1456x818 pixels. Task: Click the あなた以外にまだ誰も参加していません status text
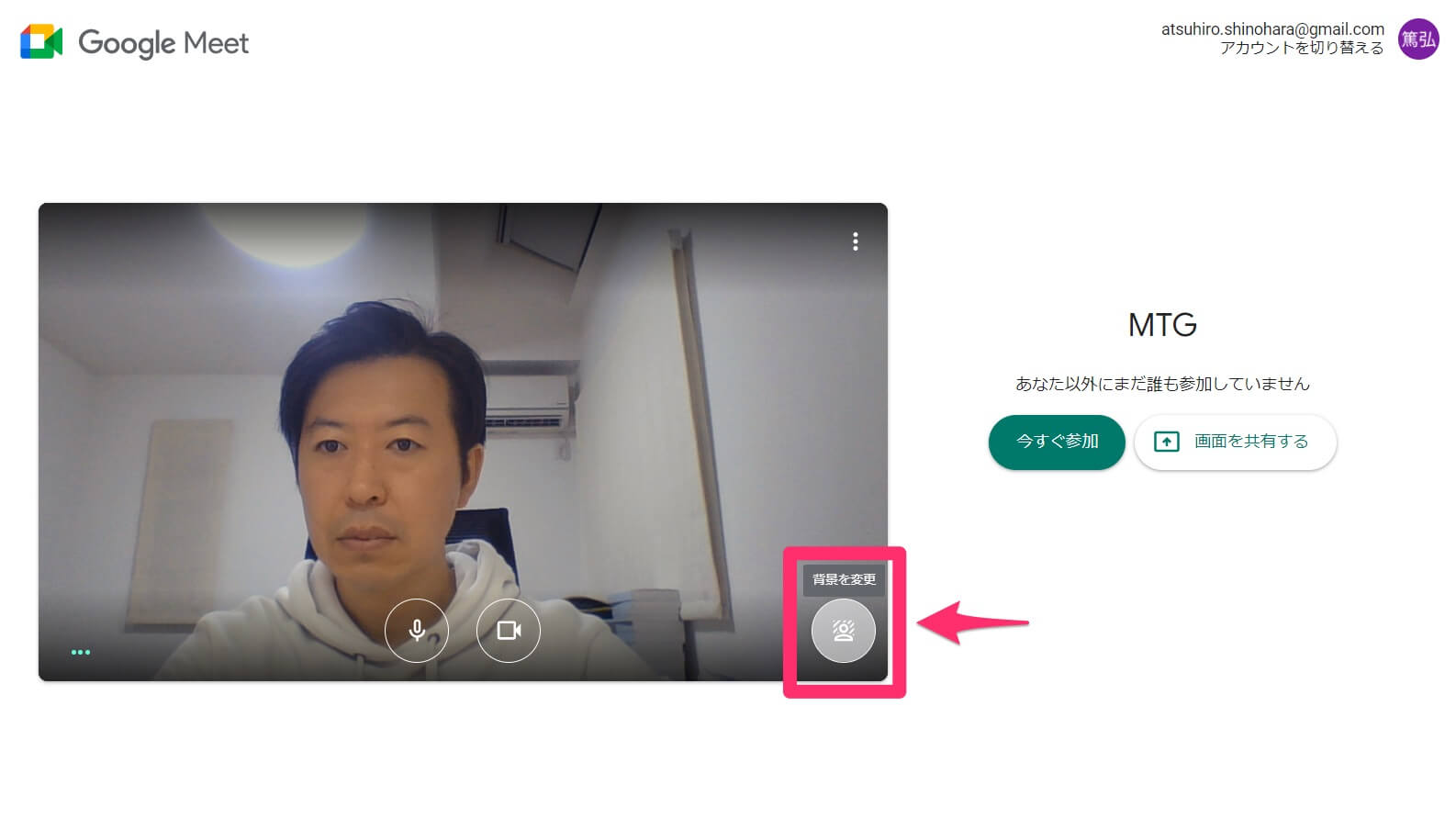pos(1161,384)
